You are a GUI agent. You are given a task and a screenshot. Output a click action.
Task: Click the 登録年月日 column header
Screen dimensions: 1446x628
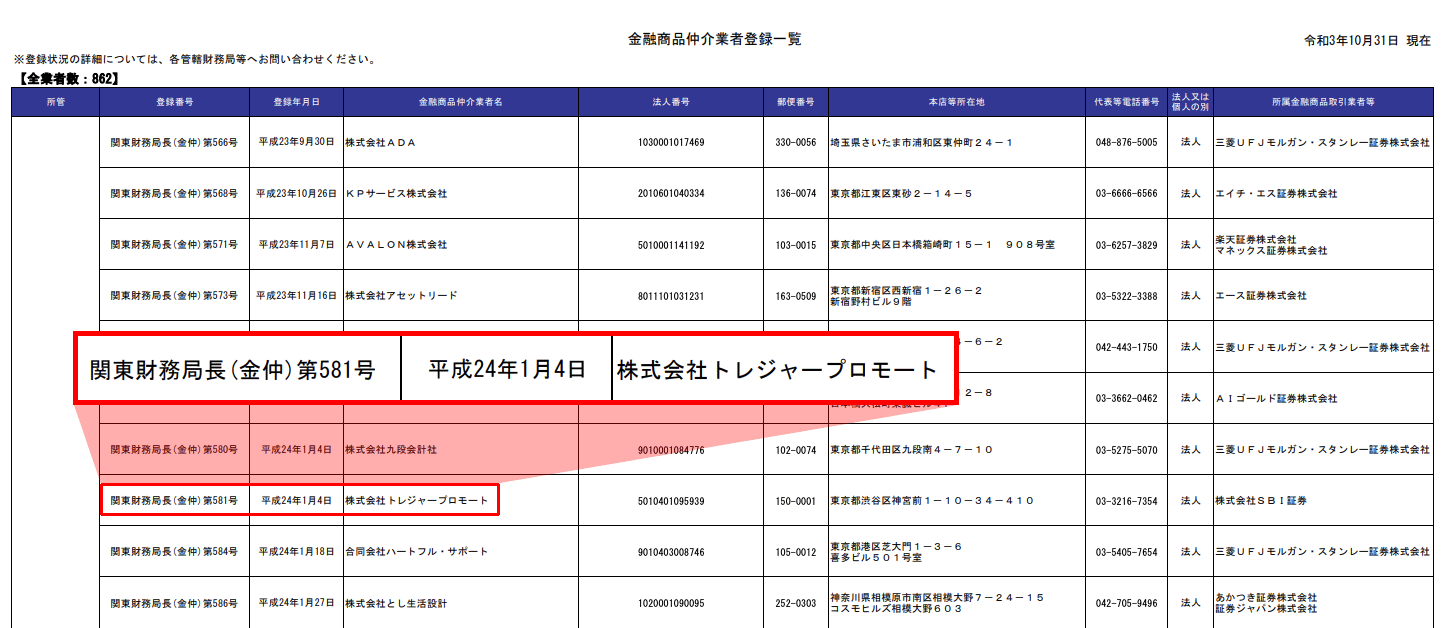click(x=296, y=102)
